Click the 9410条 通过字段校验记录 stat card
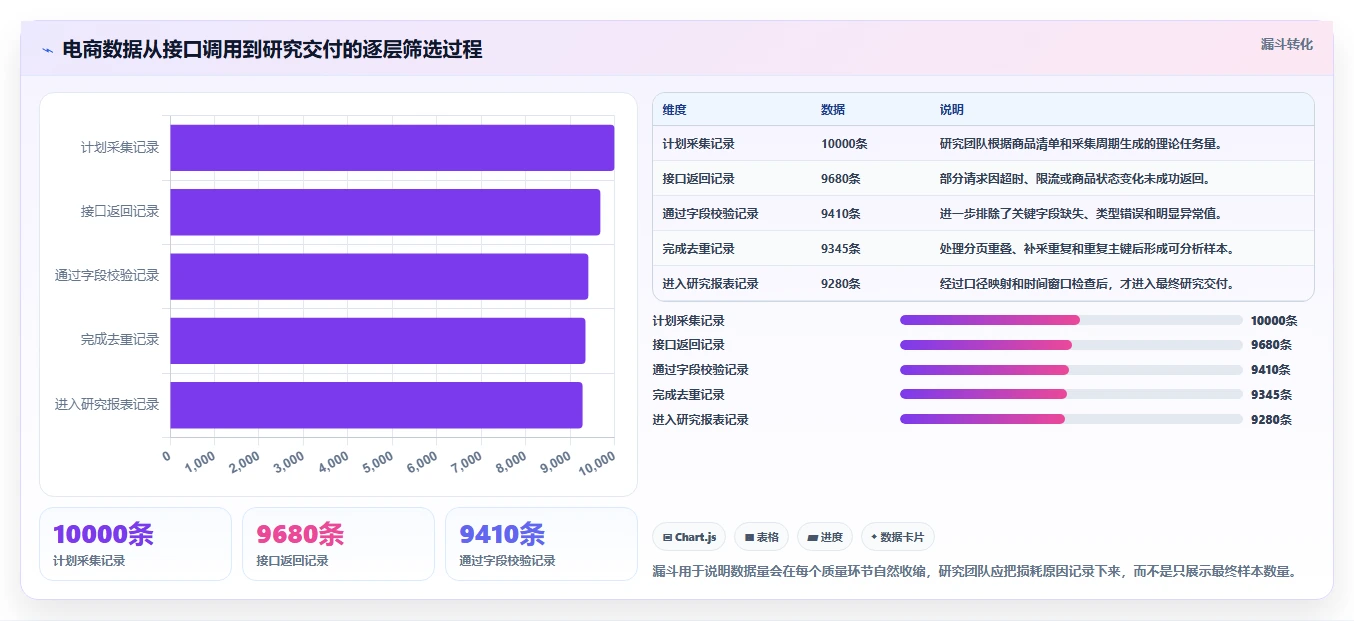The image size is (1354, 621). click(x=541, y=544)
